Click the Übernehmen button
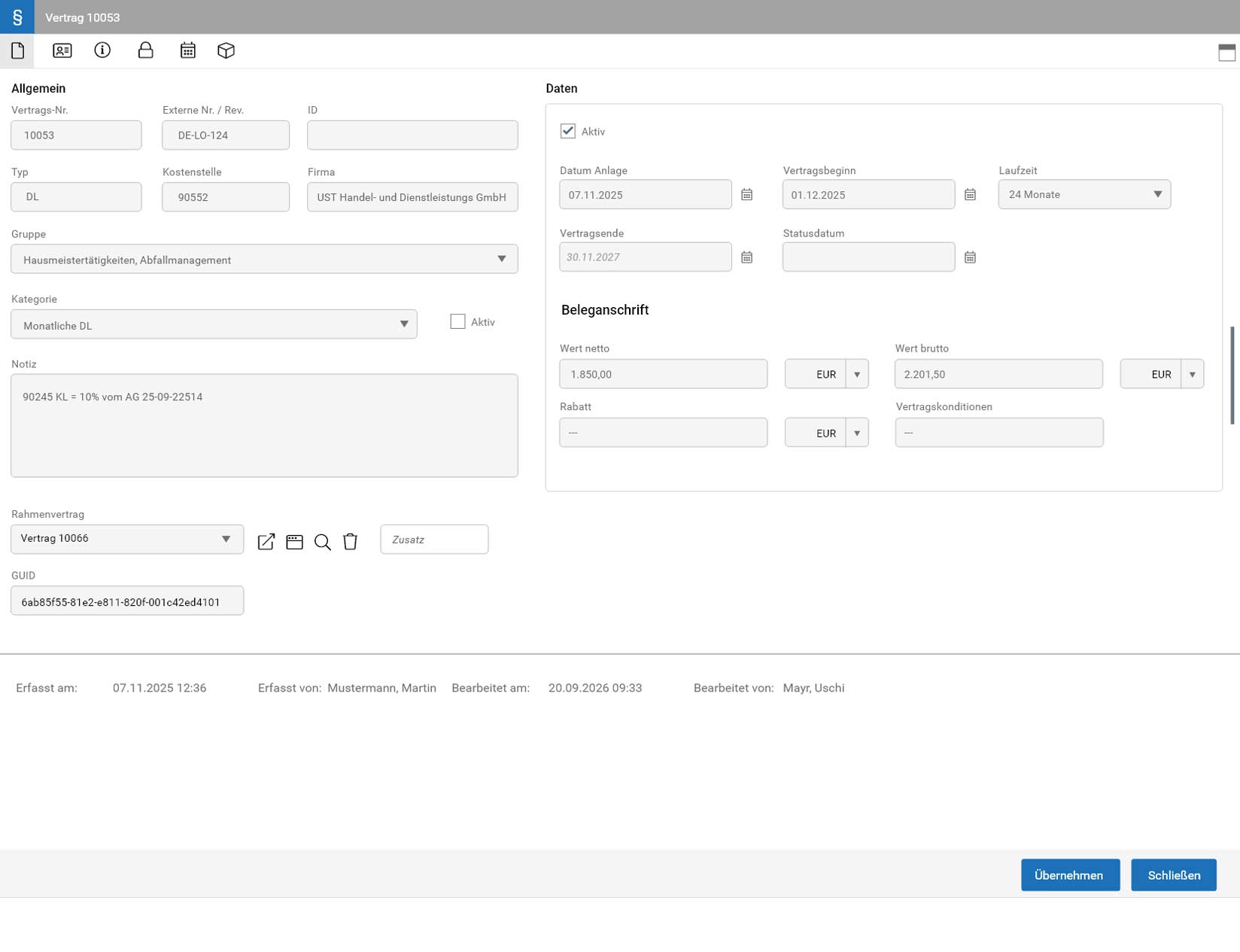 pyautogui.click(x=1070, y=875)
